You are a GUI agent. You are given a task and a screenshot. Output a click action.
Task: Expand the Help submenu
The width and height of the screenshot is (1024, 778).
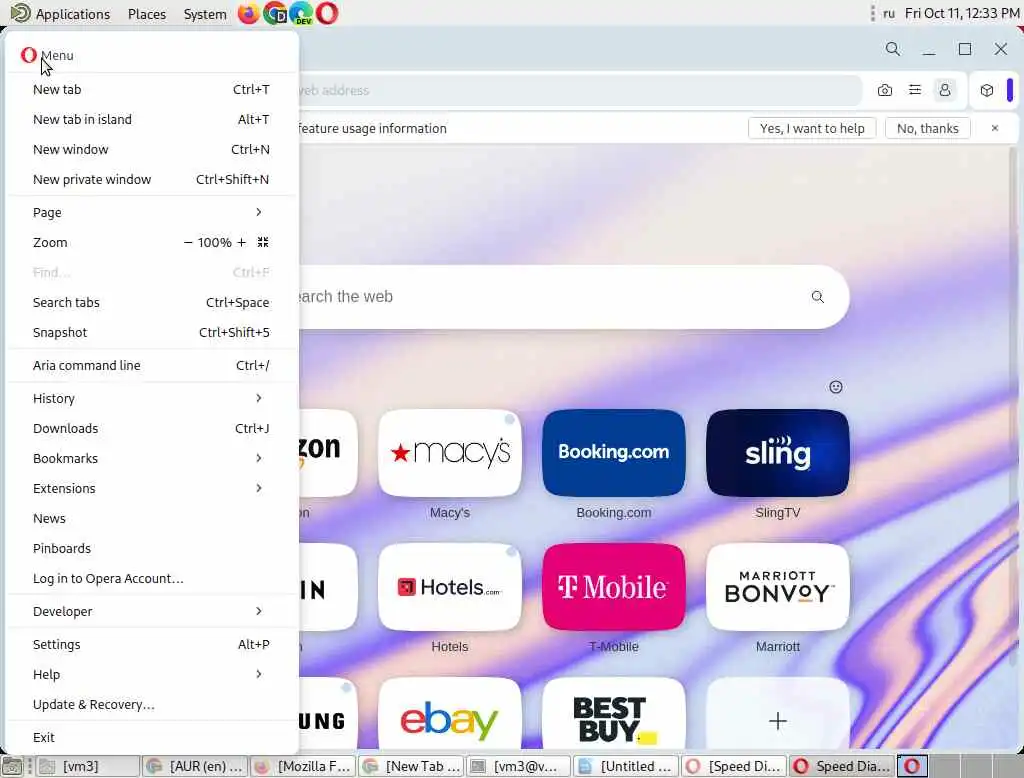[x=152, y=674]
